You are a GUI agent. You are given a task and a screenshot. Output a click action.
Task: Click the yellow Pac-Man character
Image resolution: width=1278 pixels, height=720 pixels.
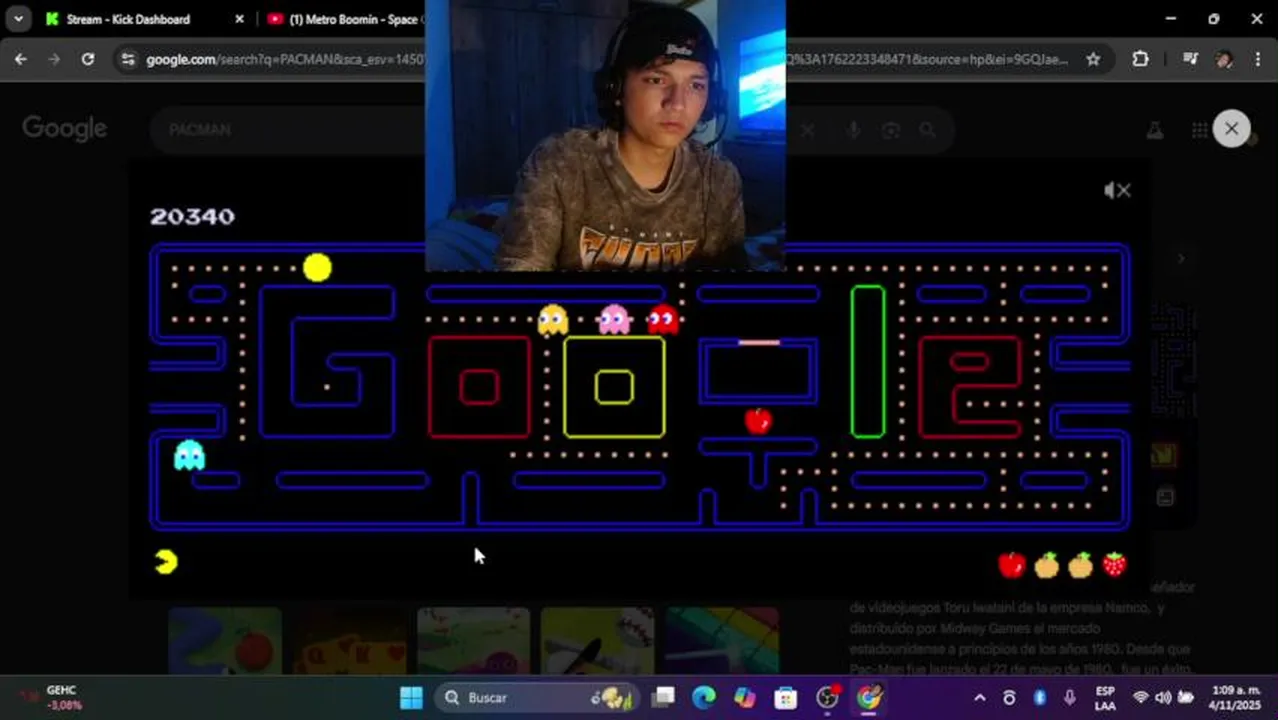click(x=317, y=268)
